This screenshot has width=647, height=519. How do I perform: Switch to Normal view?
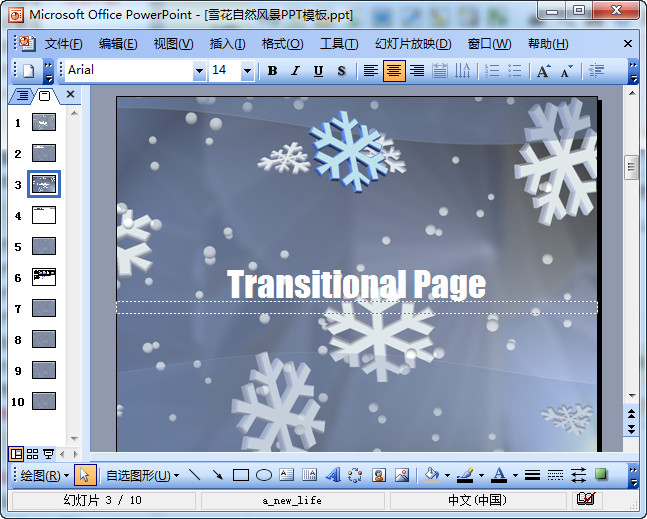pyautogui.click(x=16, y=454)
